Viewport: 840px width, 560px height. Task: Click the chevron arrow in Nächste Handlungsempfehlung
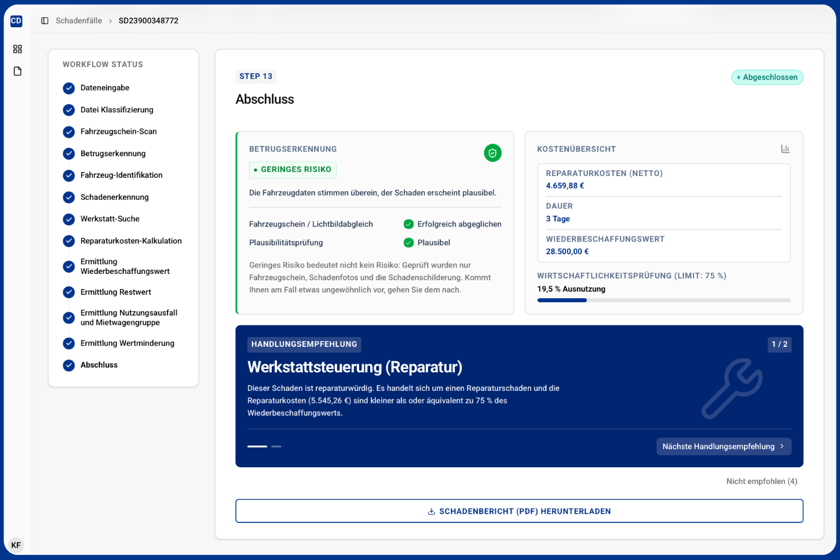pos(782,446)
